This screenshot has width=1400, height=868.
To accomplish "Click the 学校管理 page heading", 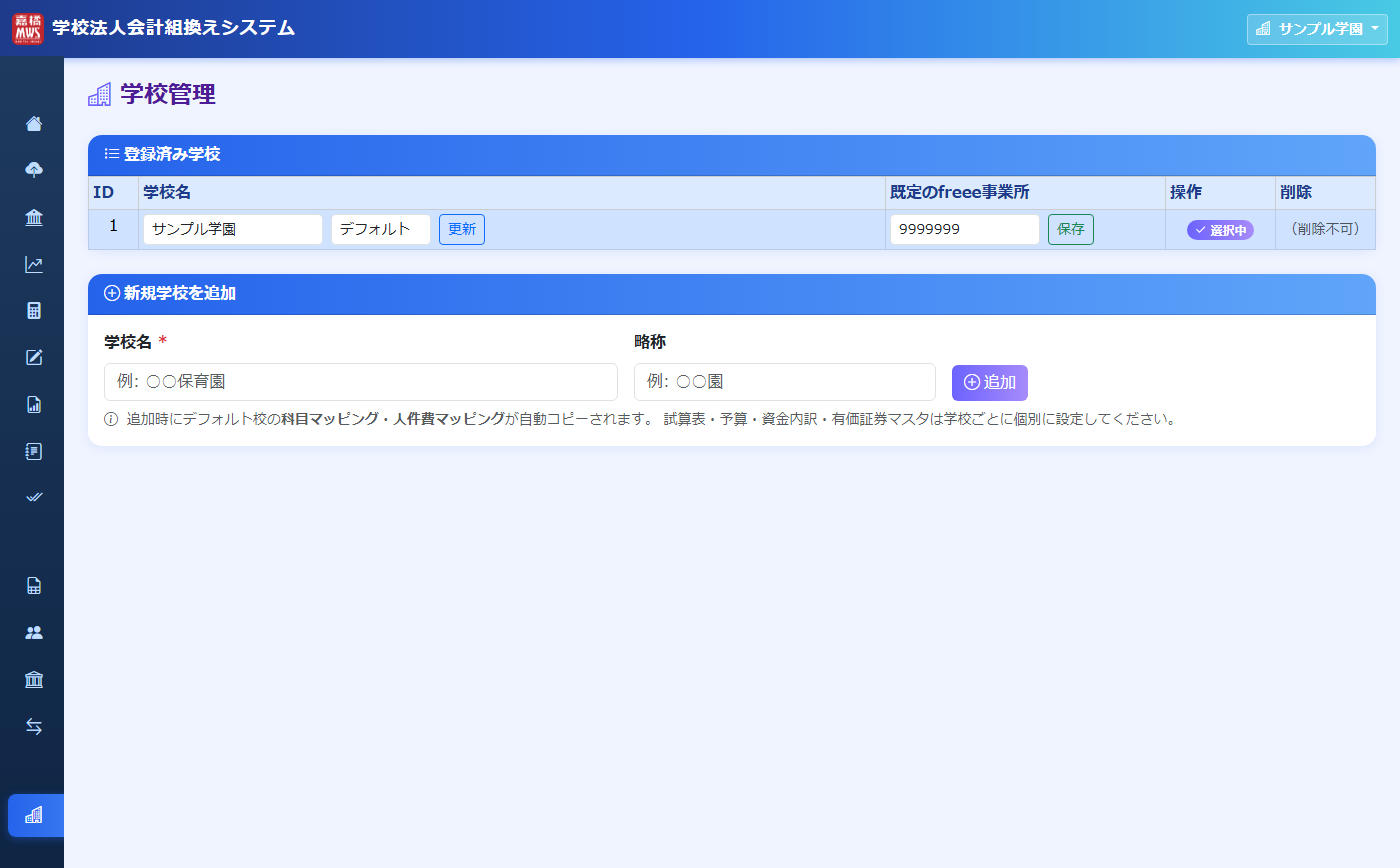I will point(168,95).
